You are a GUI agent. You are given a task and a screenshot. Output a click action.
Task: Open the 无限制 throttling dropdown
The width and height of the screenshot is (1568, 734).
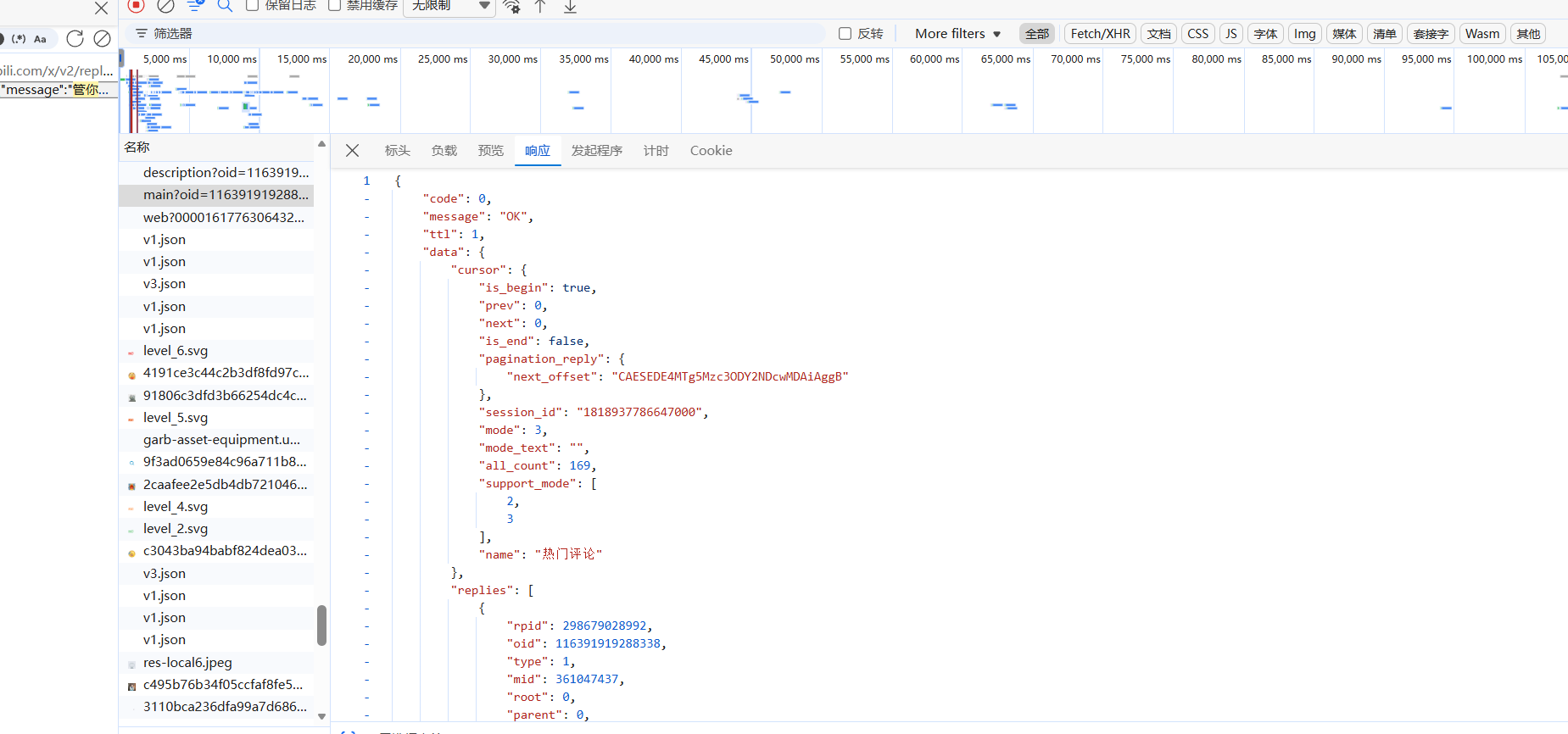tap(449, 6)
